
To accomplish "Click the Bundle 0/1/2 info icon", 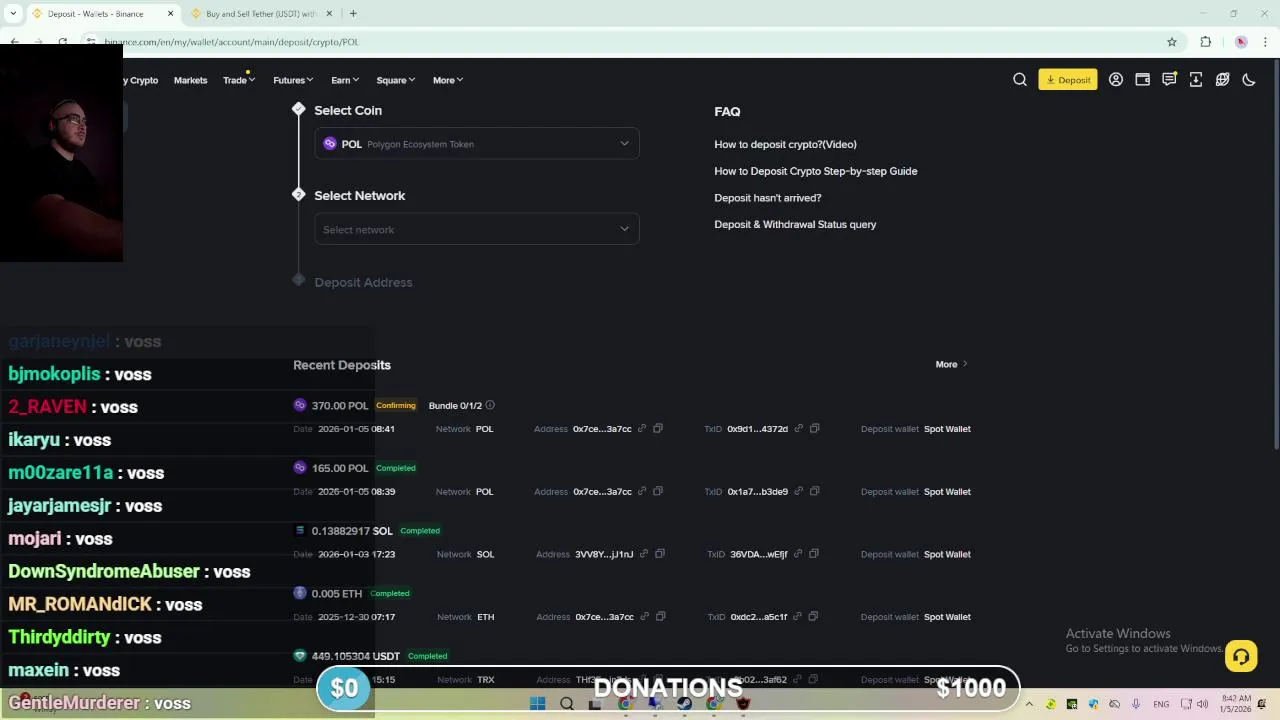I will [x=490, y=405].
